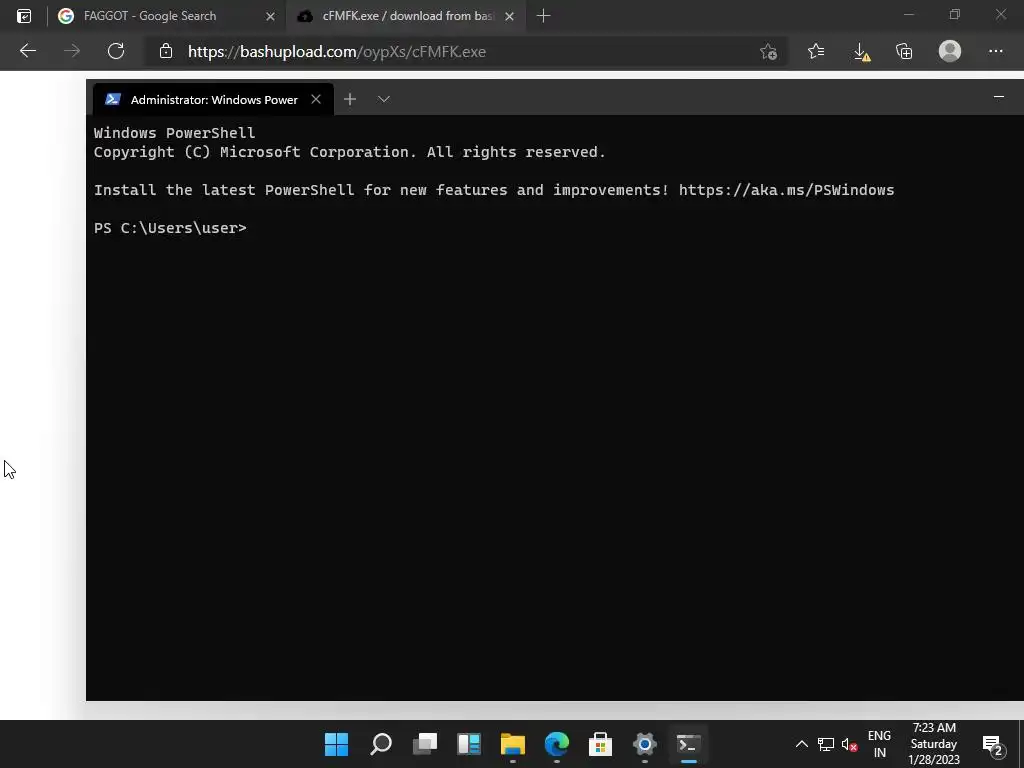Add a new terminal tab

point(350,99)
